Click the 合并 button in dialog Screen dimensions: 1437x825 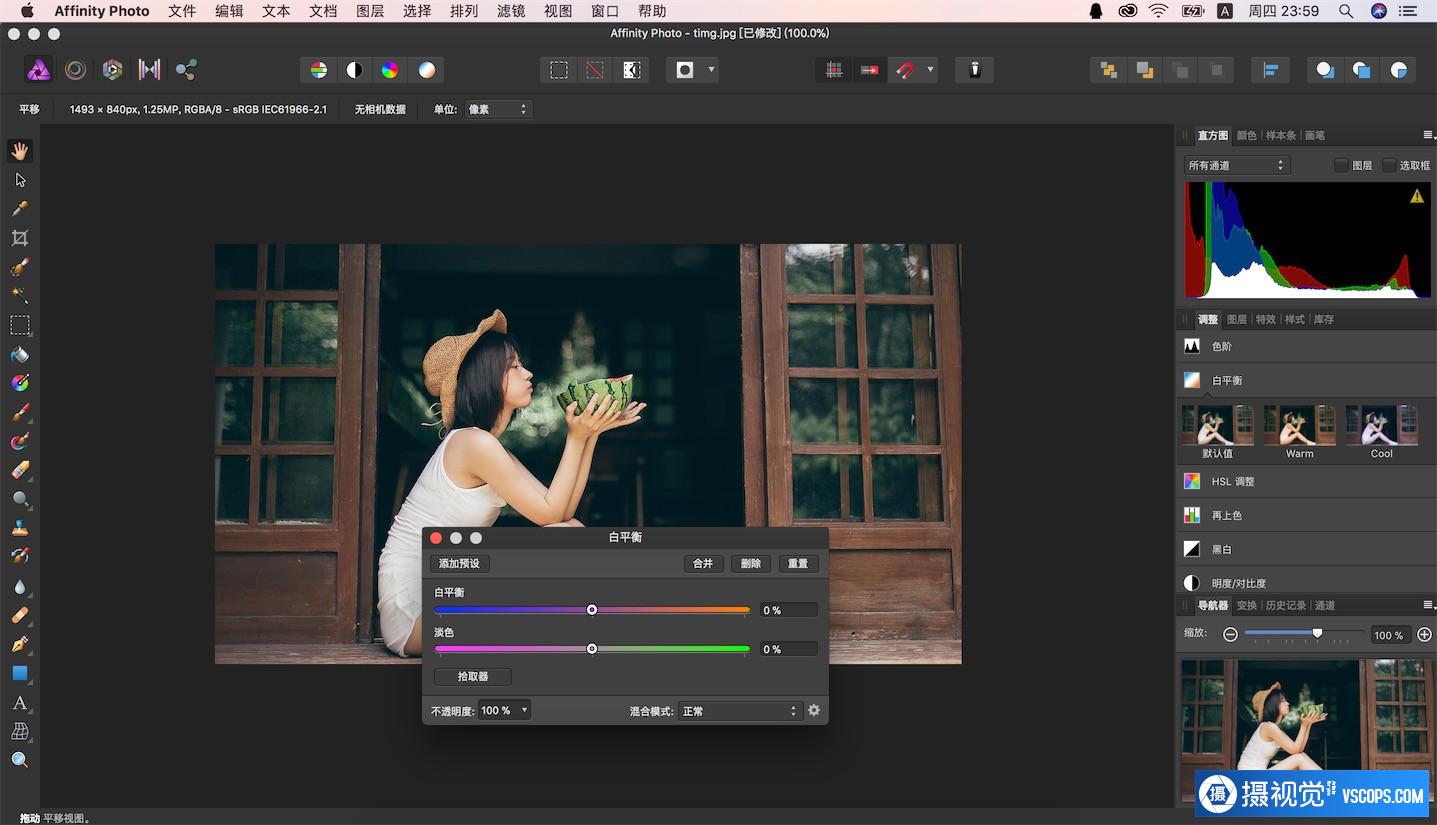(x=703, y=563)
